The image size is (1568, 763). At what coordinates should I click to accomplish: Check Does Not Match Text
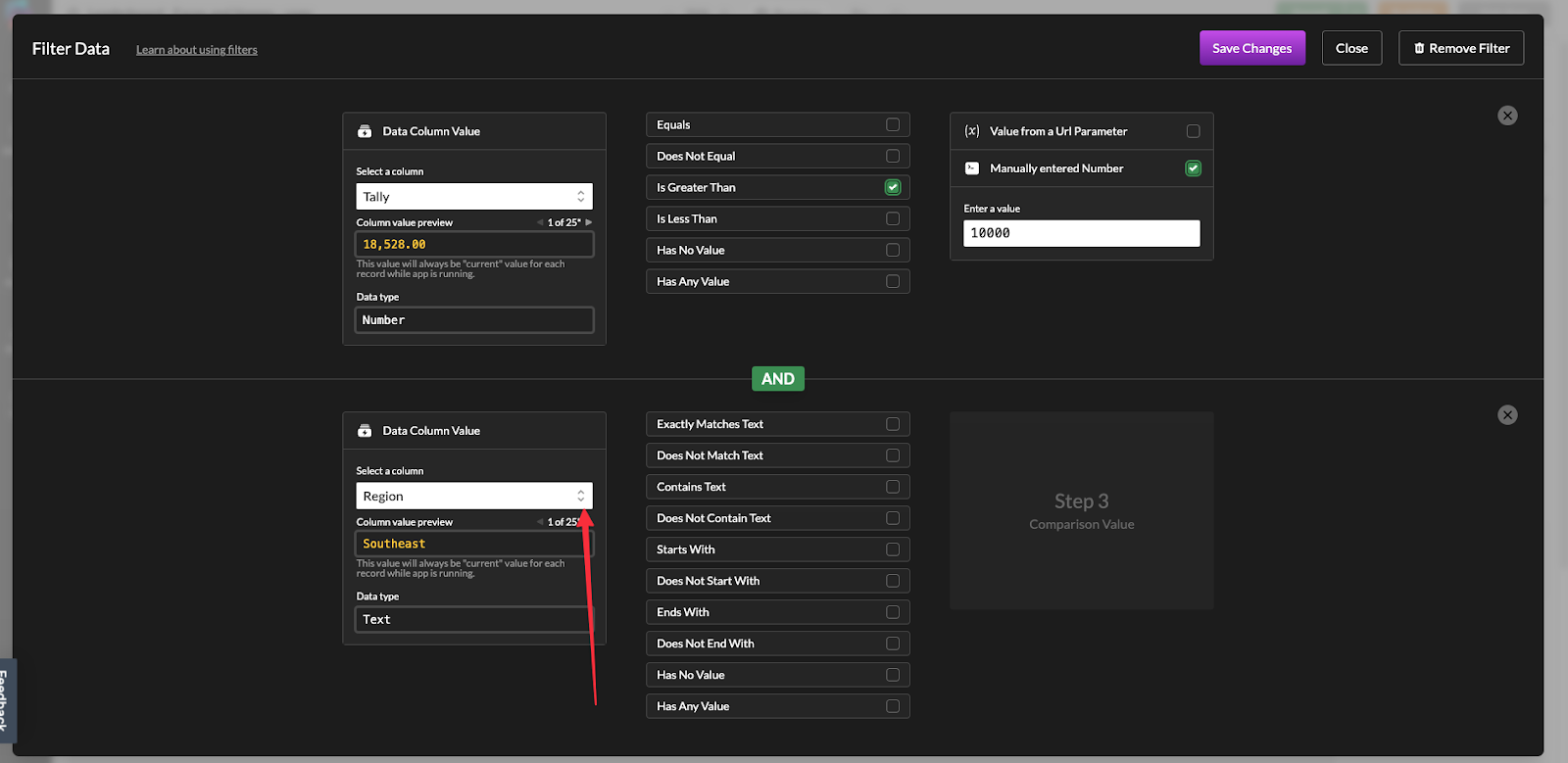(x=893, y=455)
